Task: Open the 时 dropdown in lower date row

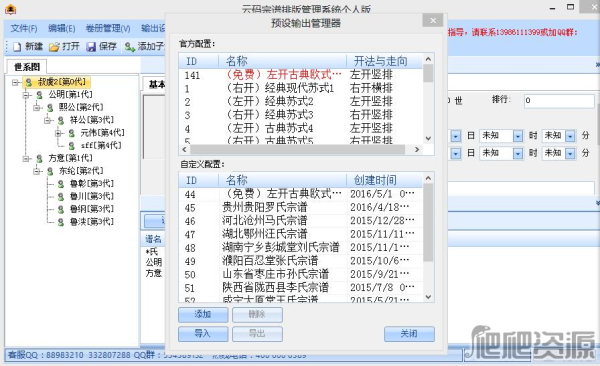Action: [x=518, y=154]
